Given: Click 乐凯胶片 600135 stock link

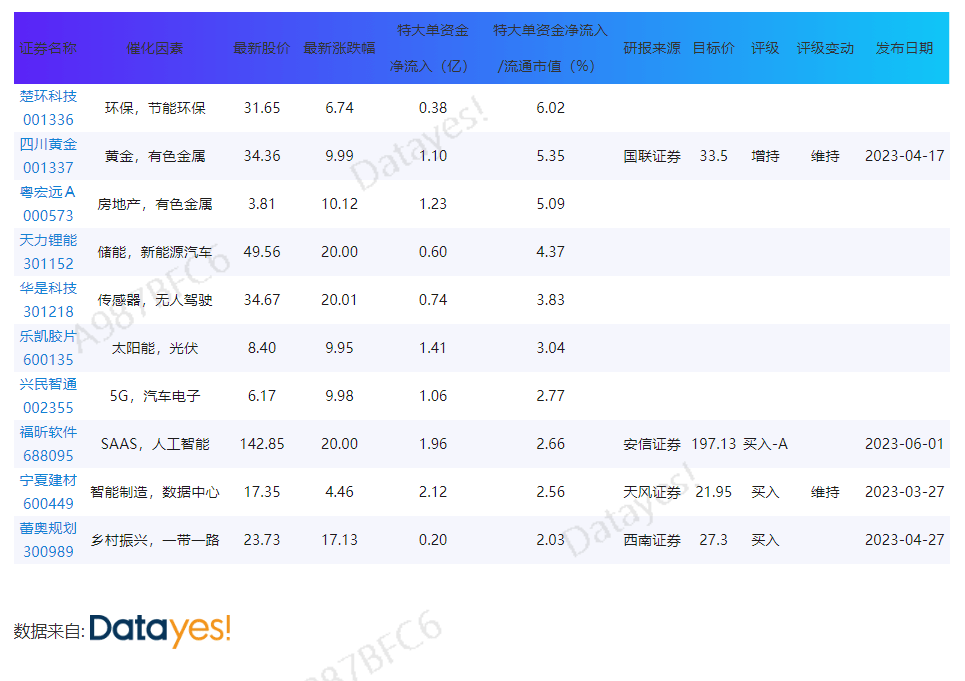Looking at the screenshot, I should (x=48, y=348).
